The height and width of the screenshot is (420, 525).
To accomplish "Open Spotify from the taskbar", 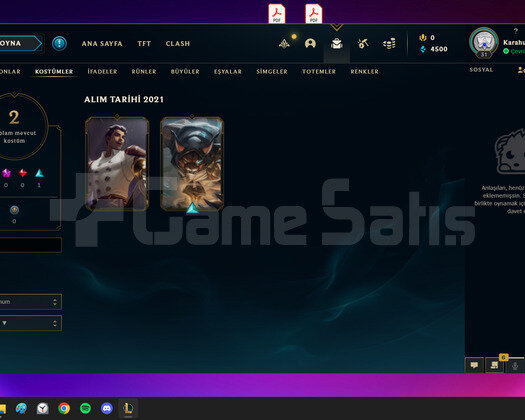I will coord(85,408).
